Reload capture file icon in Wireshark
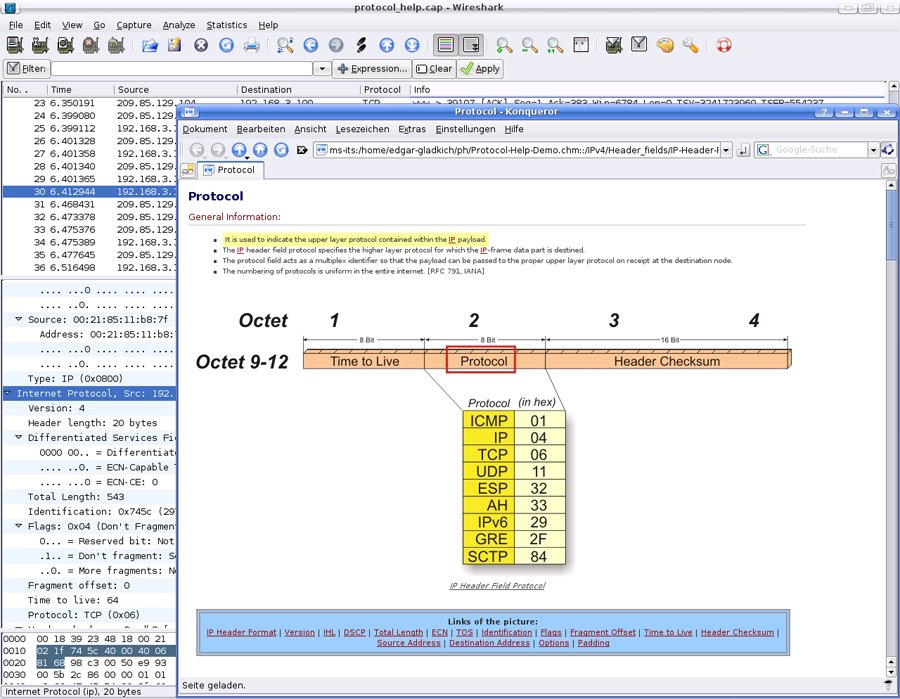 [226, 45]
